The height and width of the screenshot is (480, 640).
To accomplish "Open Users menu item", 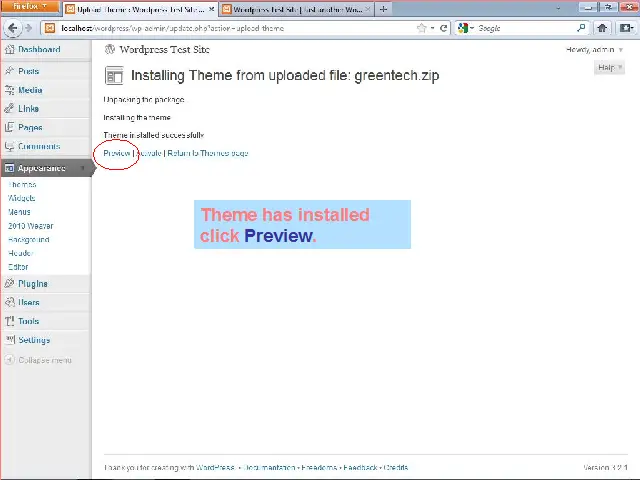I will click(x=29, y=302).
